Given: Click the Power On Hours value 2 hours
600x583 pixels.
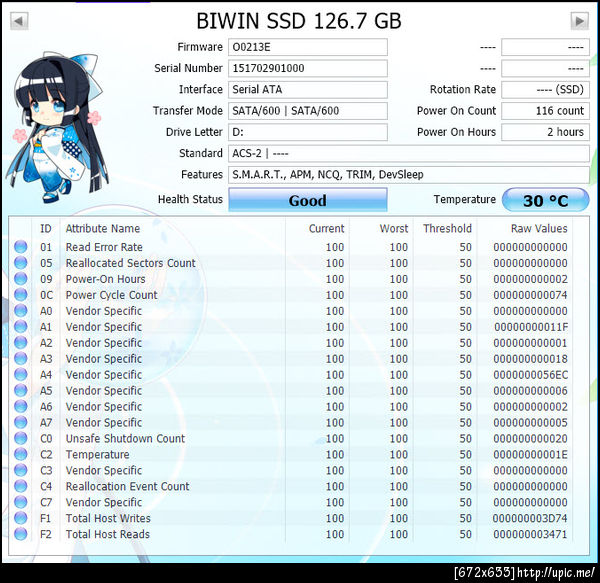Looking at the screenshot, I should coord(545,132).
